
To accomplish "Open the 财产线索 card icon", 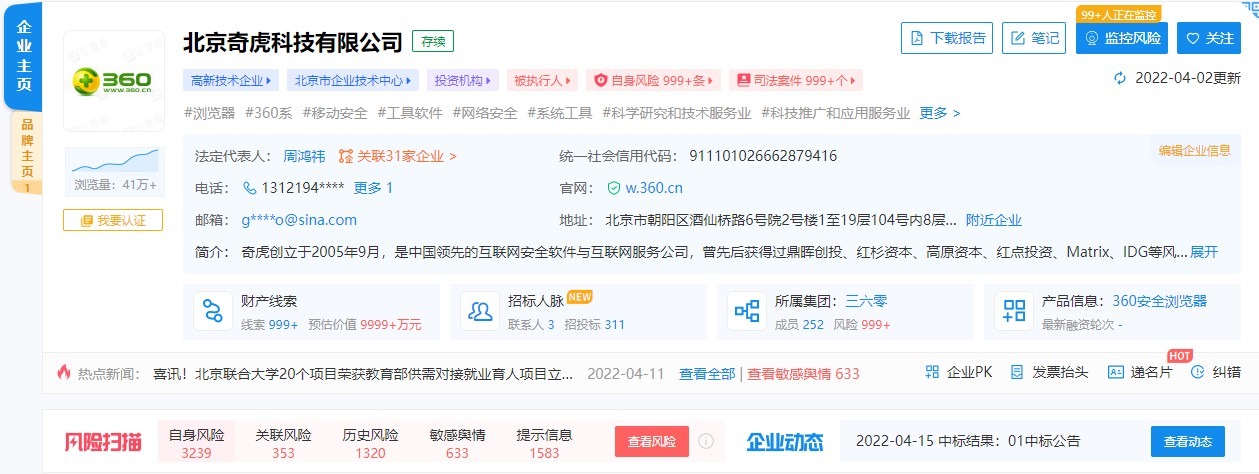I will tap(212, 312).
